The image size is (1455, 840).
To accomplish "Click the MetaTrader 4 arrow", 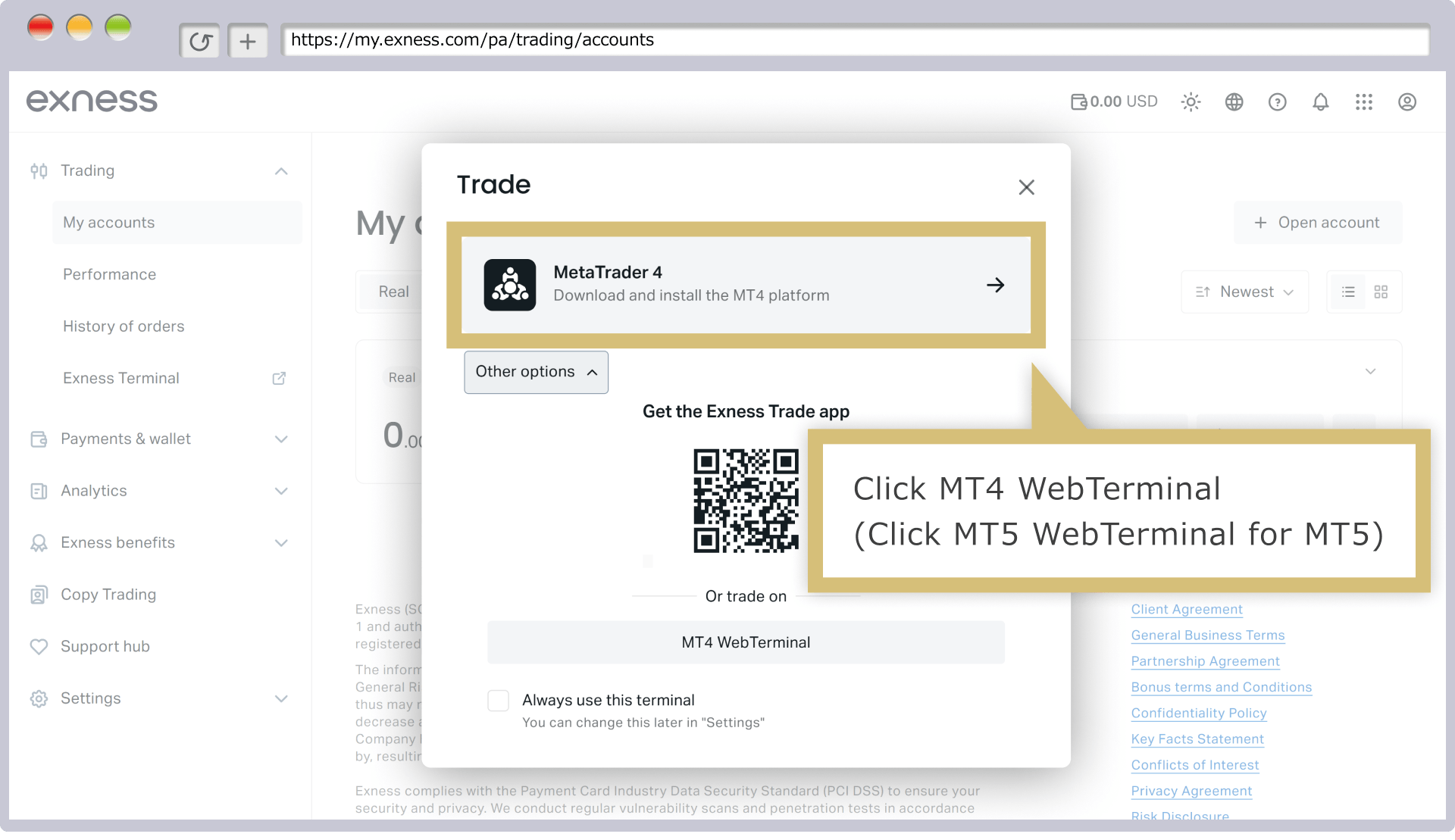I will [x=995, y=285].
